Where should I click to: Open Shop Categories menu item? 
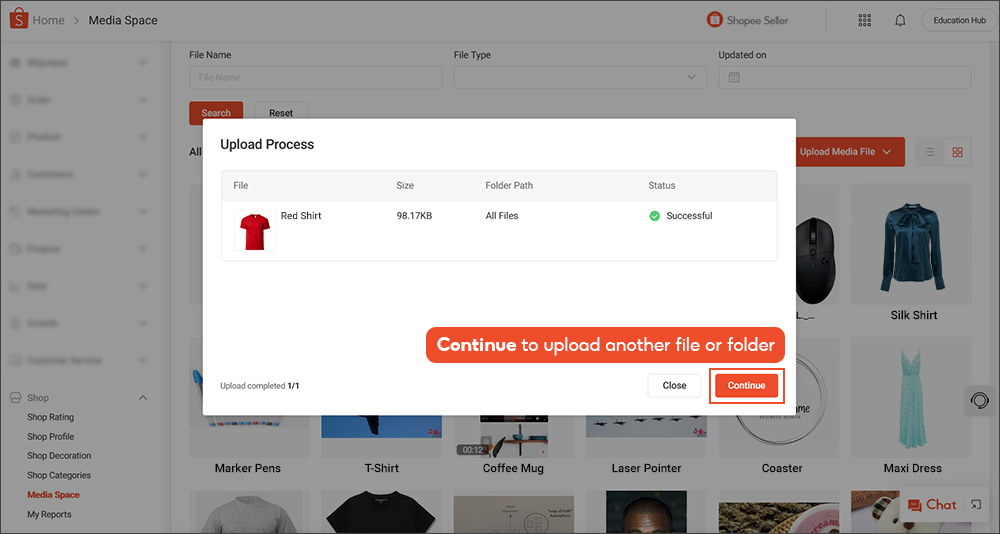coord(59,475)
